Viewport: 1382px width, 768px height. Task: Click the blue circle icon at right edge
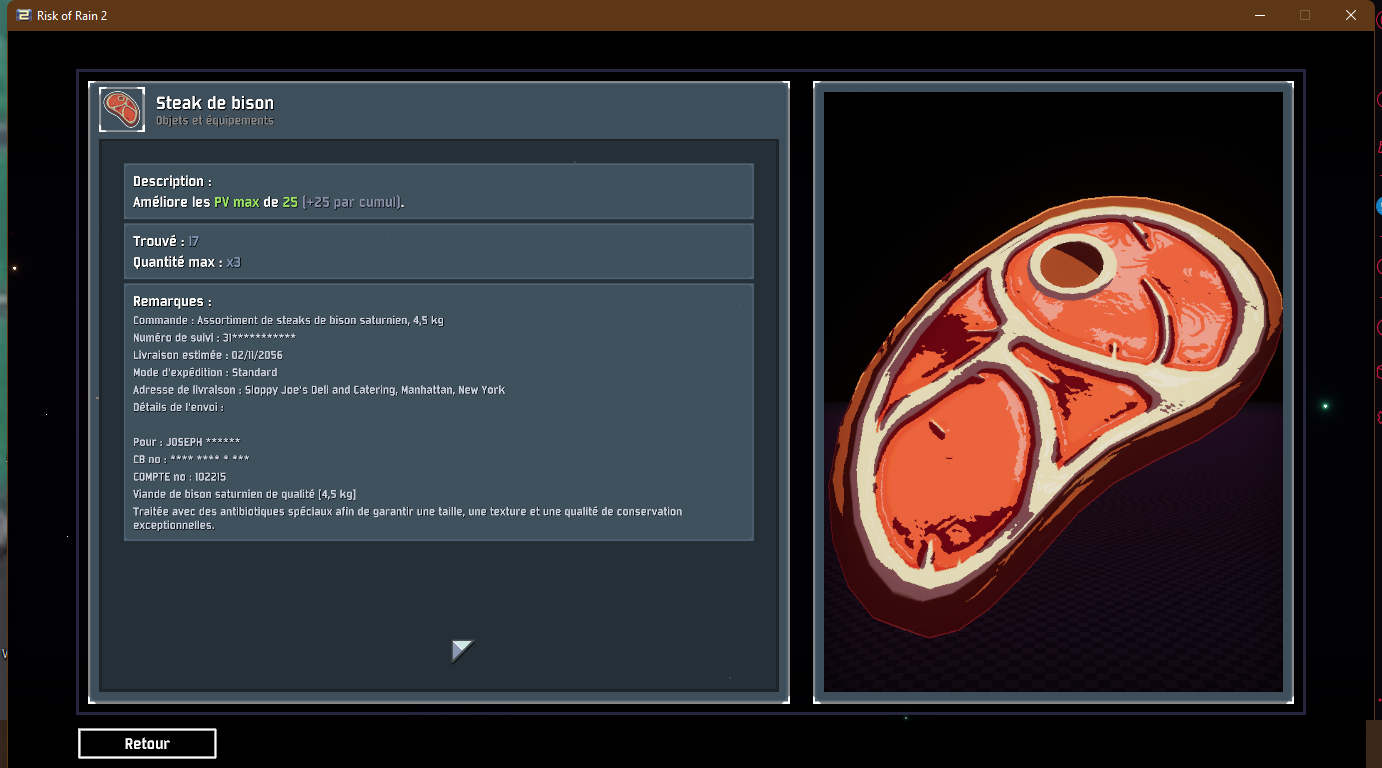1379,204
